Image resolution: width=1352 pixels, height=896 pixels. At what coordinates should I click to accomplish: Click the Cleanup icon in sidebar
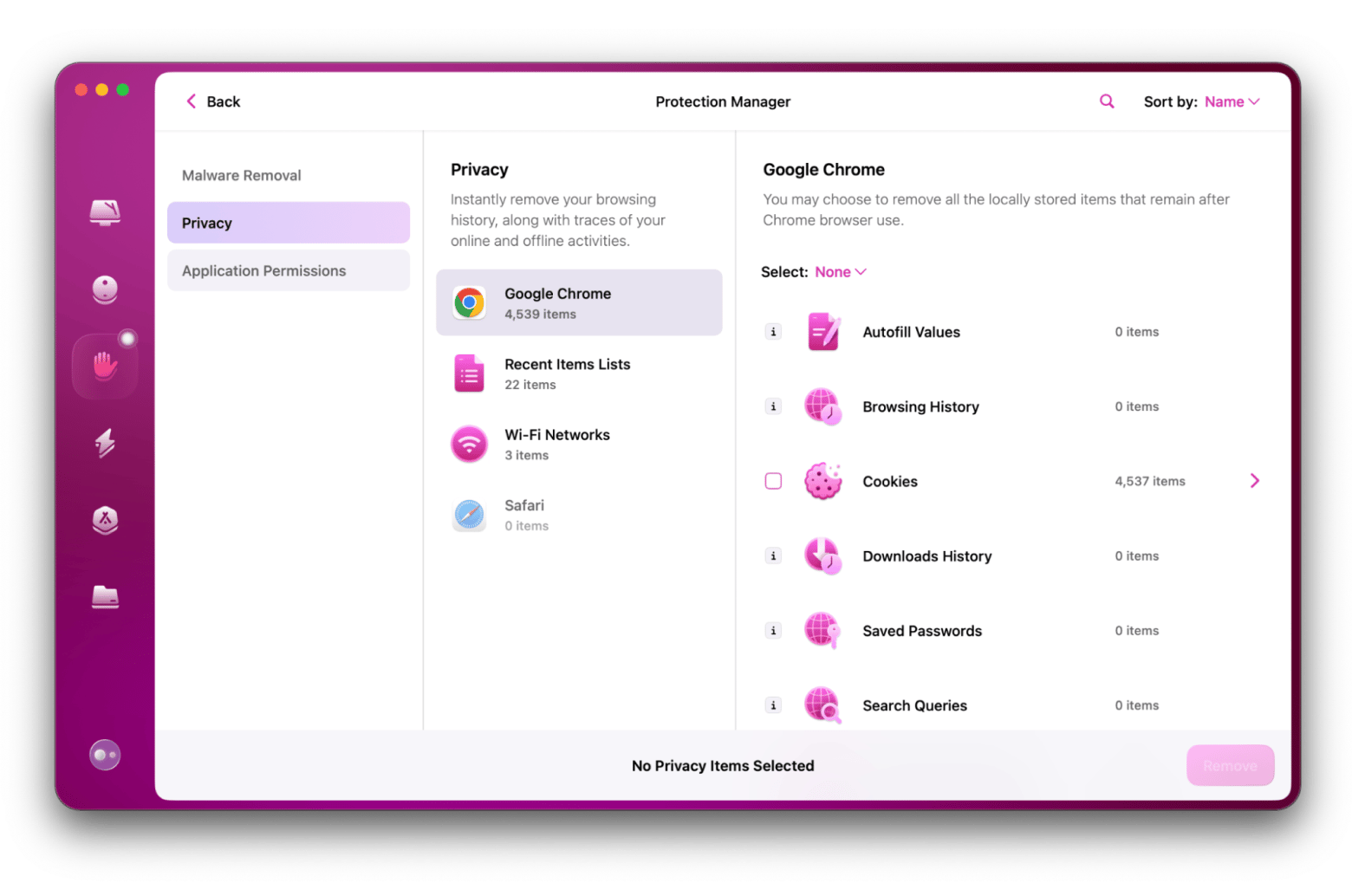[105, 289]
